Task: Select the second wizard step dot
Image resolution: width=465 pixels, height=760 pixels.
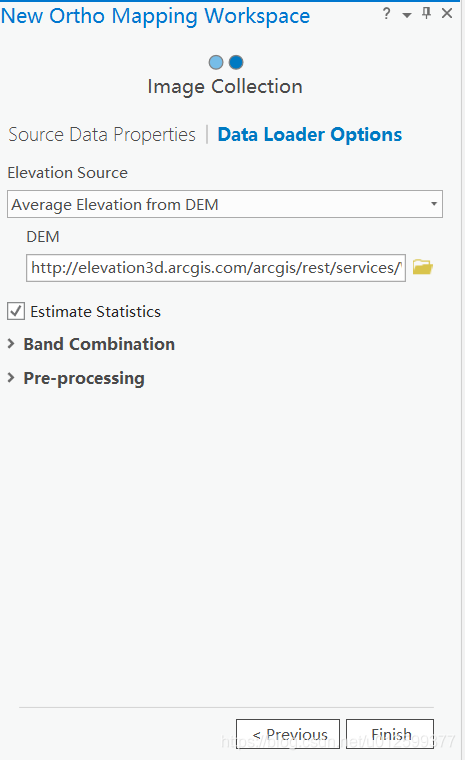Action: tap(236, 62)
